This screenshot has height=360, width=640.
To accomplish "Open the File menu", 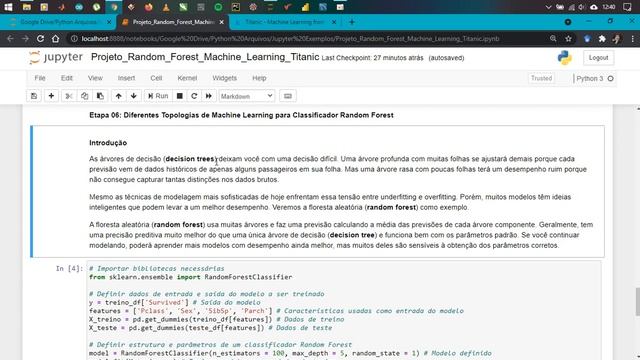I will (40, 78).
